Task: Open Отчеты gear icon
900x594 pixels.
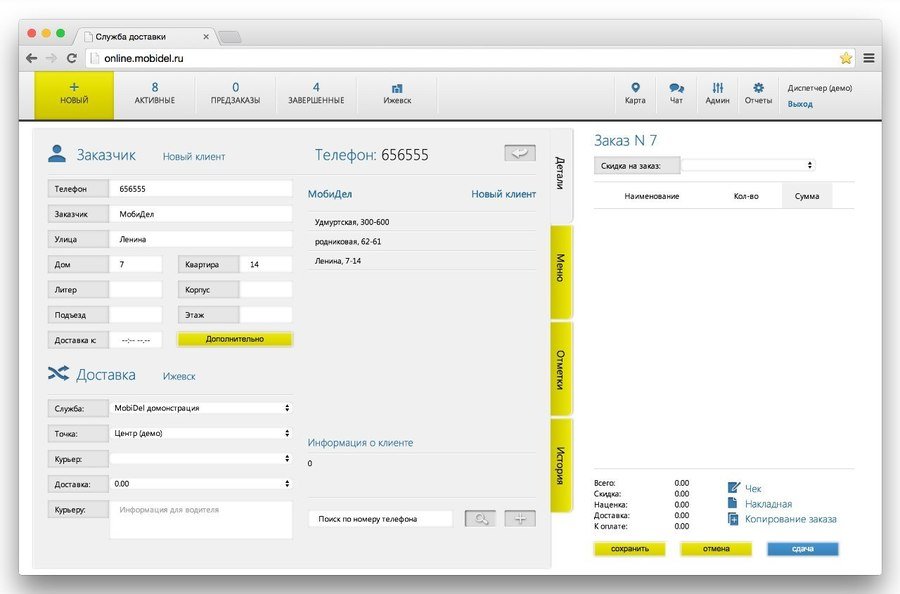Action: (758, 88)
